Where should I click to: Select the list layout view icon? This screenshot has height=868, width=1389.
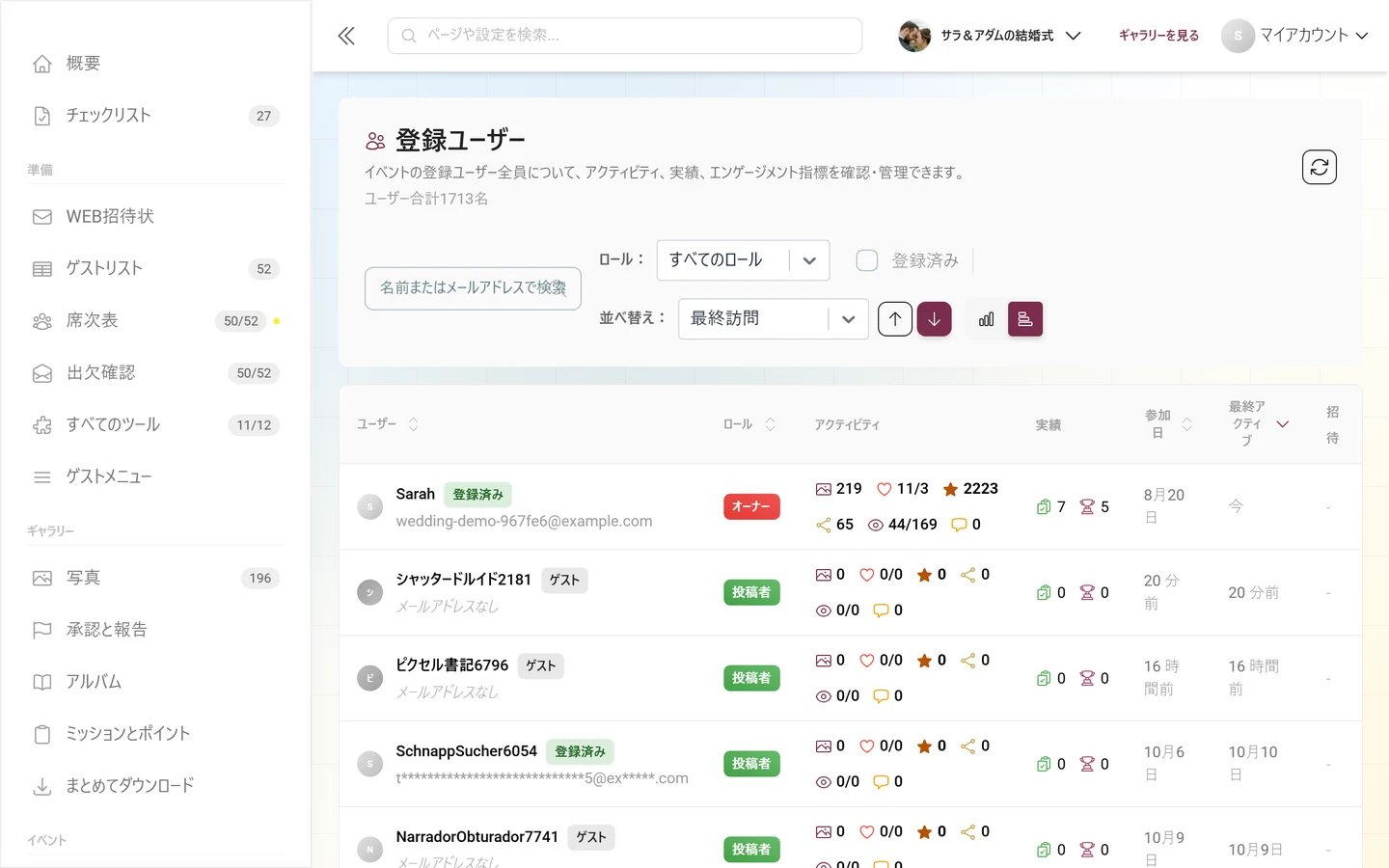pos(1025,319)
